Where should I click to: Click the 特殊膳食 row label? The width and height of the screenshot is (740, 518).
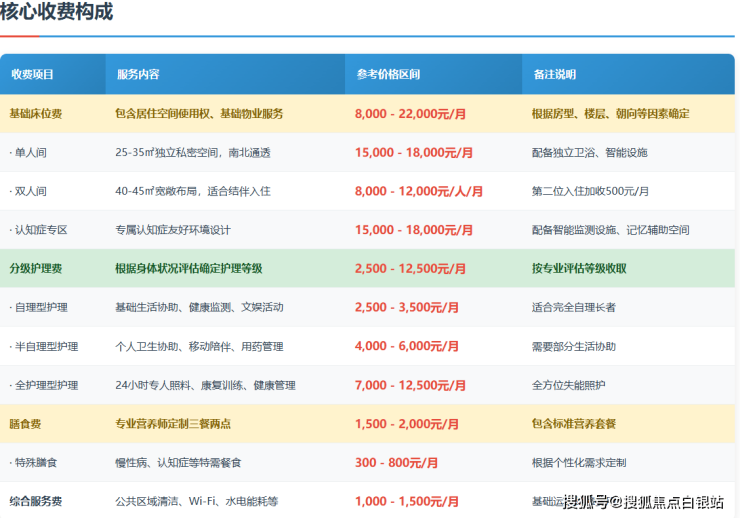pyautogui.click(x=33, y=463)
